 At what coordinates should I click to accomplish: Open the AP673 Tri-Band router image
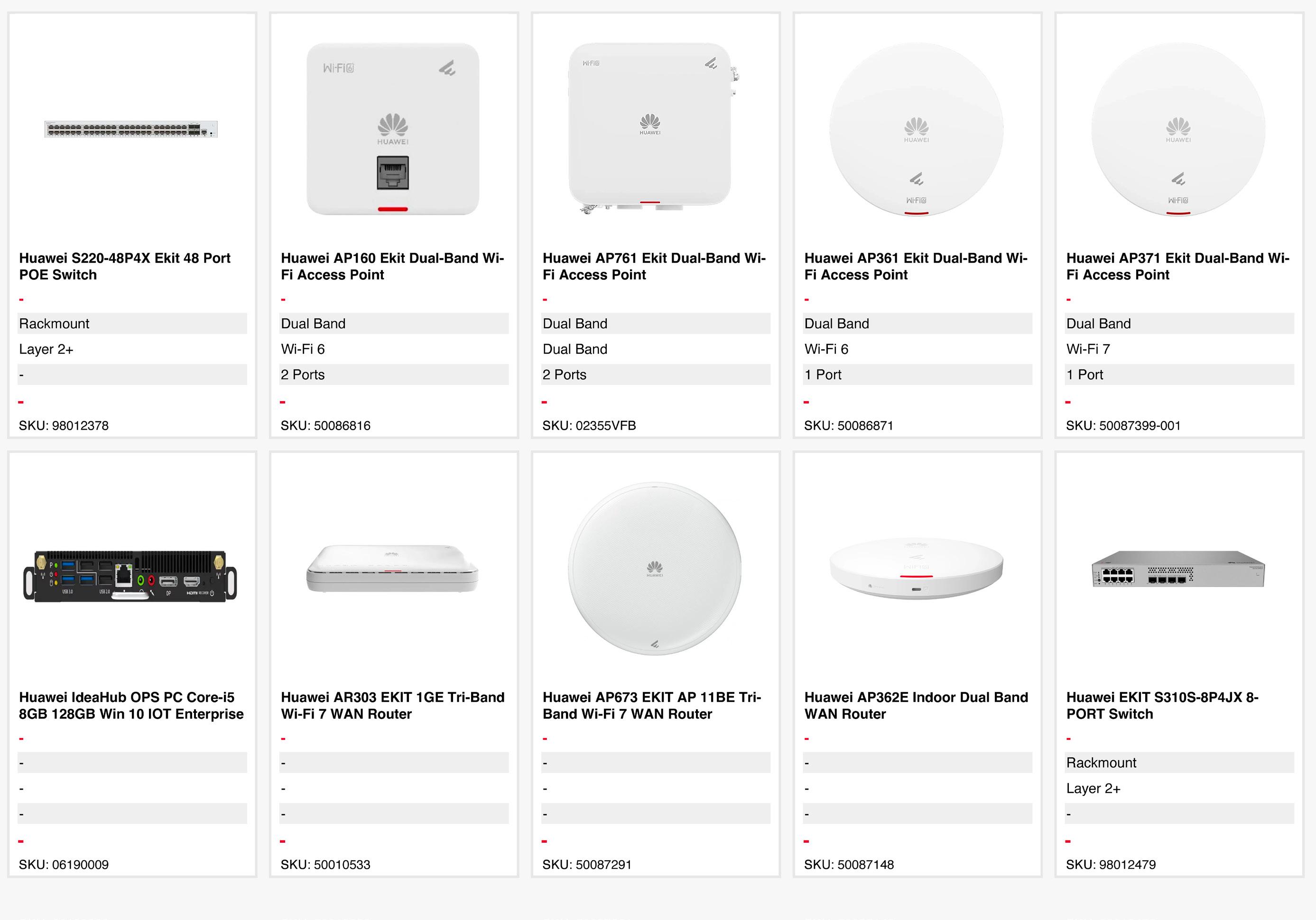click(x=655, y=568)
